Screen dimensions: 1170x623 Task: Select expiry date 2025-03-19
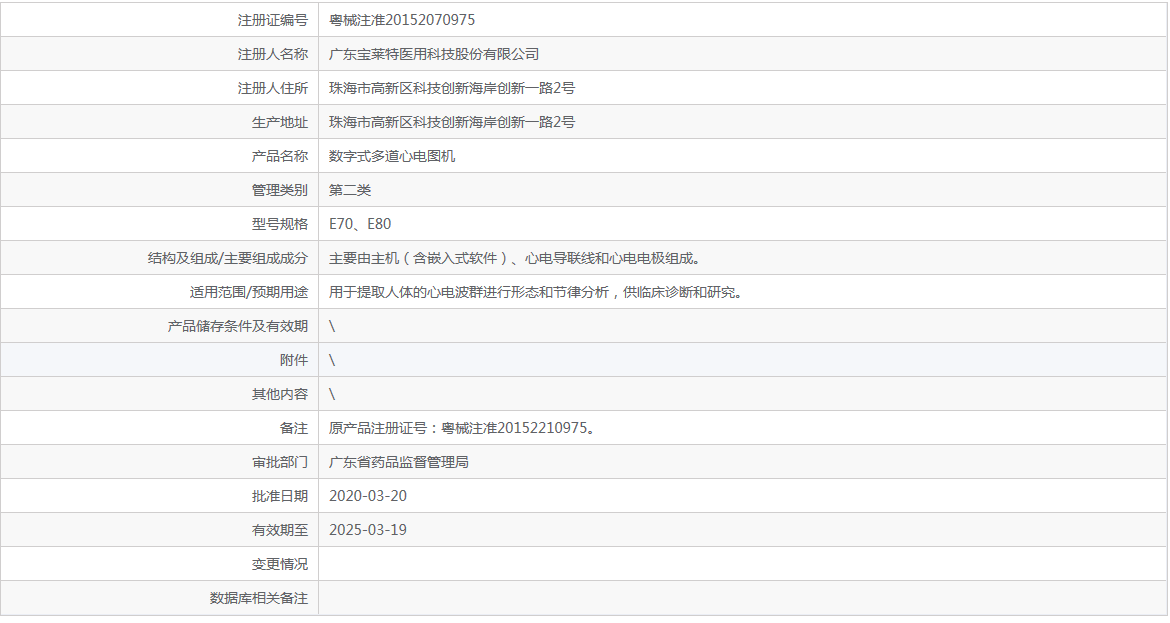366,529
